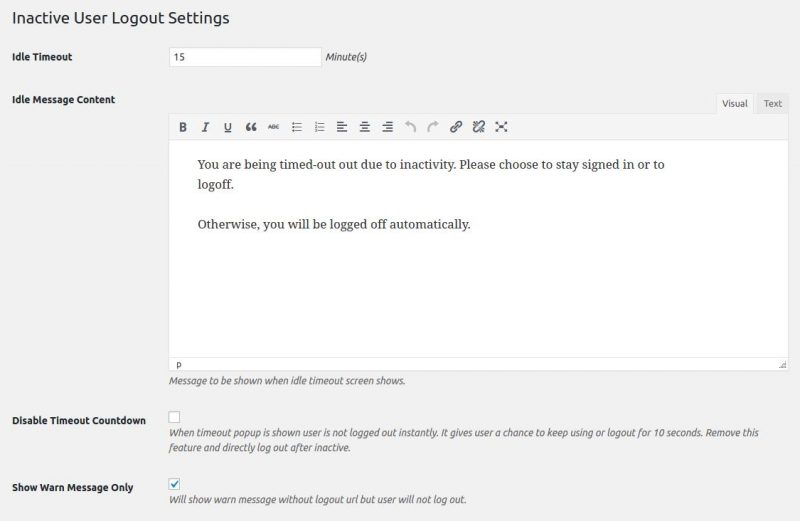The image size is (800, 521).
Task: Uncheck Show Warn Message Only
Action: [174, 484]
